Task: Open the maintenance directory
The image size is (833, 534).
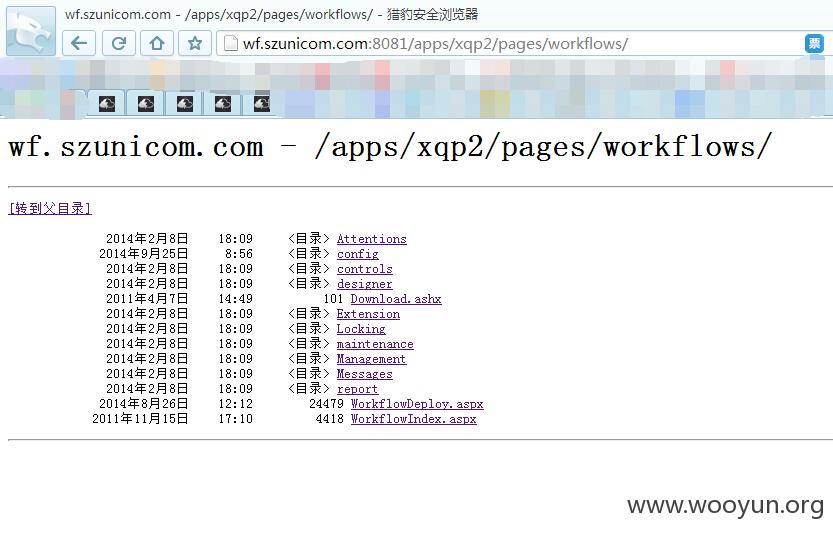Action: 375,344
